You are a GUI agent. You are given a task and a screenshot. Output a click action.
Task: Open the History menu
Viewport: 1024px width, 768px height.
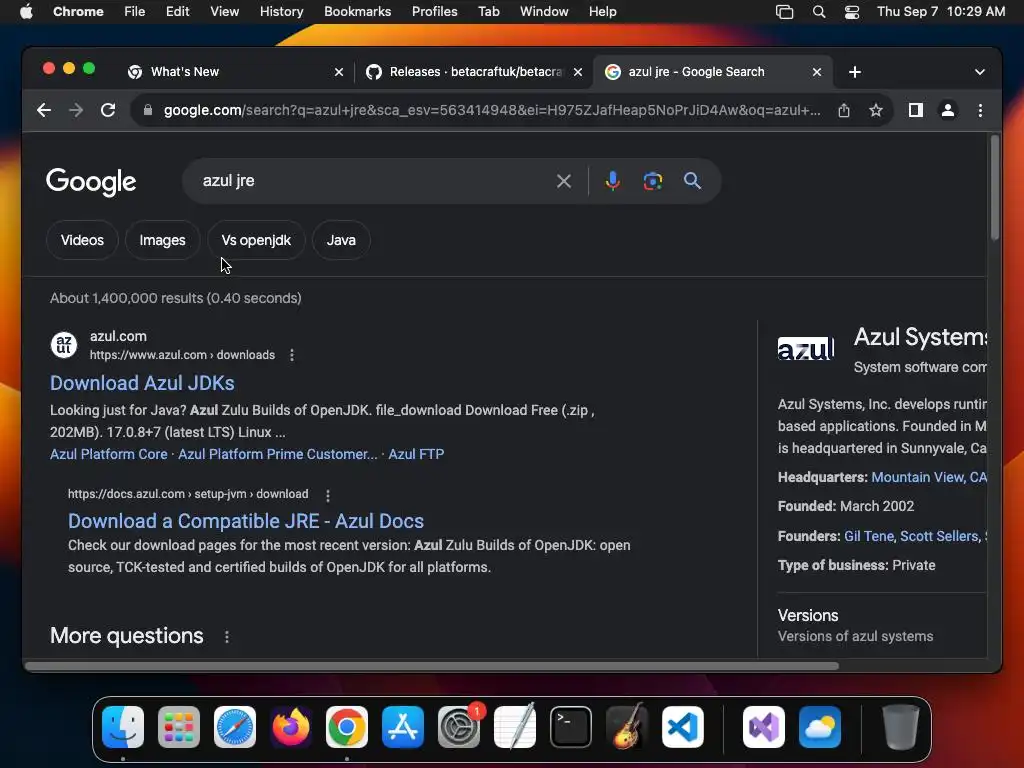(281, 12)
